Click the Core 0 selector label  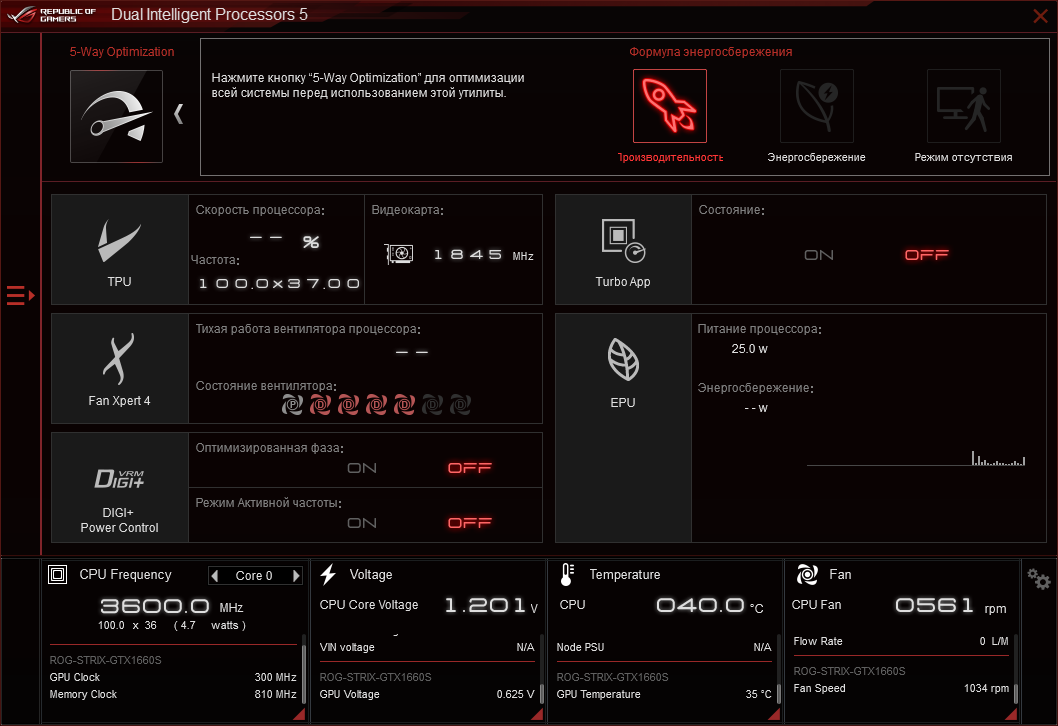254,576
